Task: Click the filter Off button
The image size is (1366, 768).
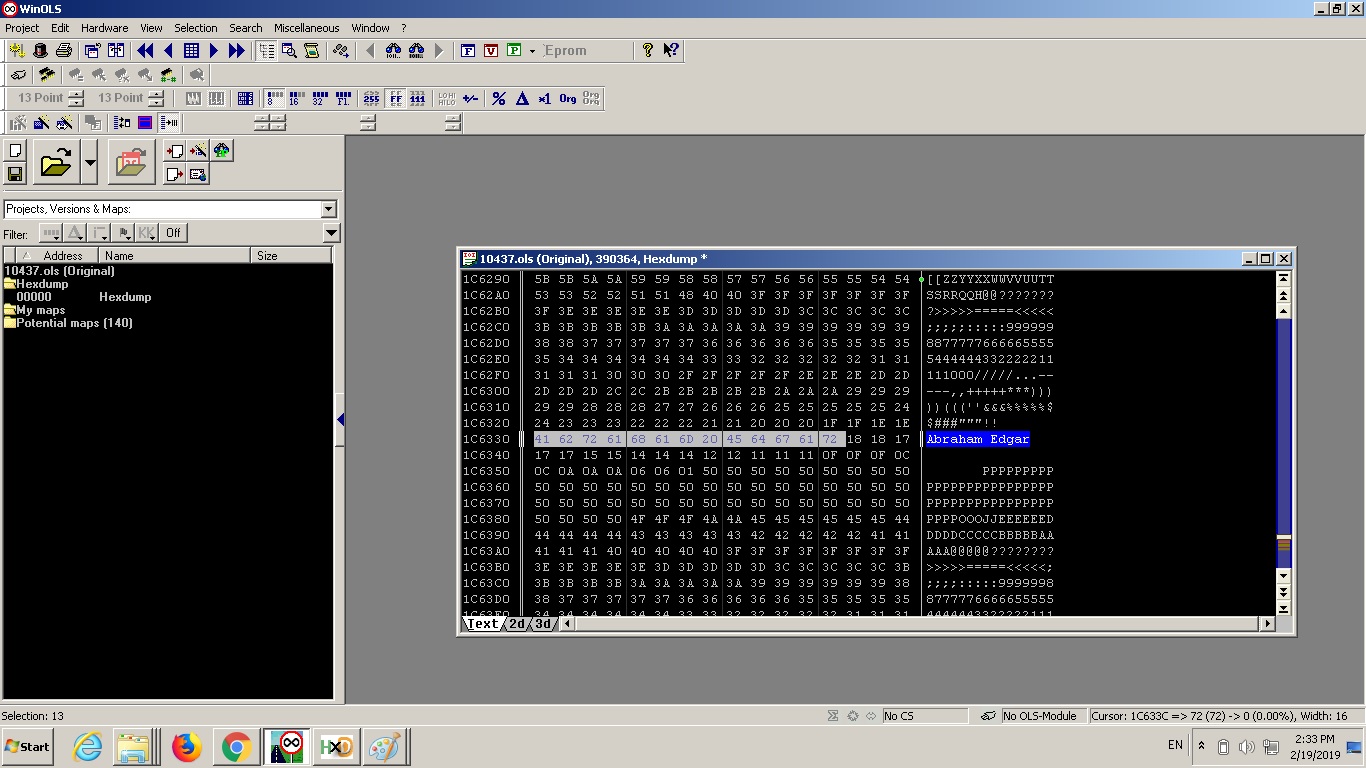Action: [x=173, y=233]
